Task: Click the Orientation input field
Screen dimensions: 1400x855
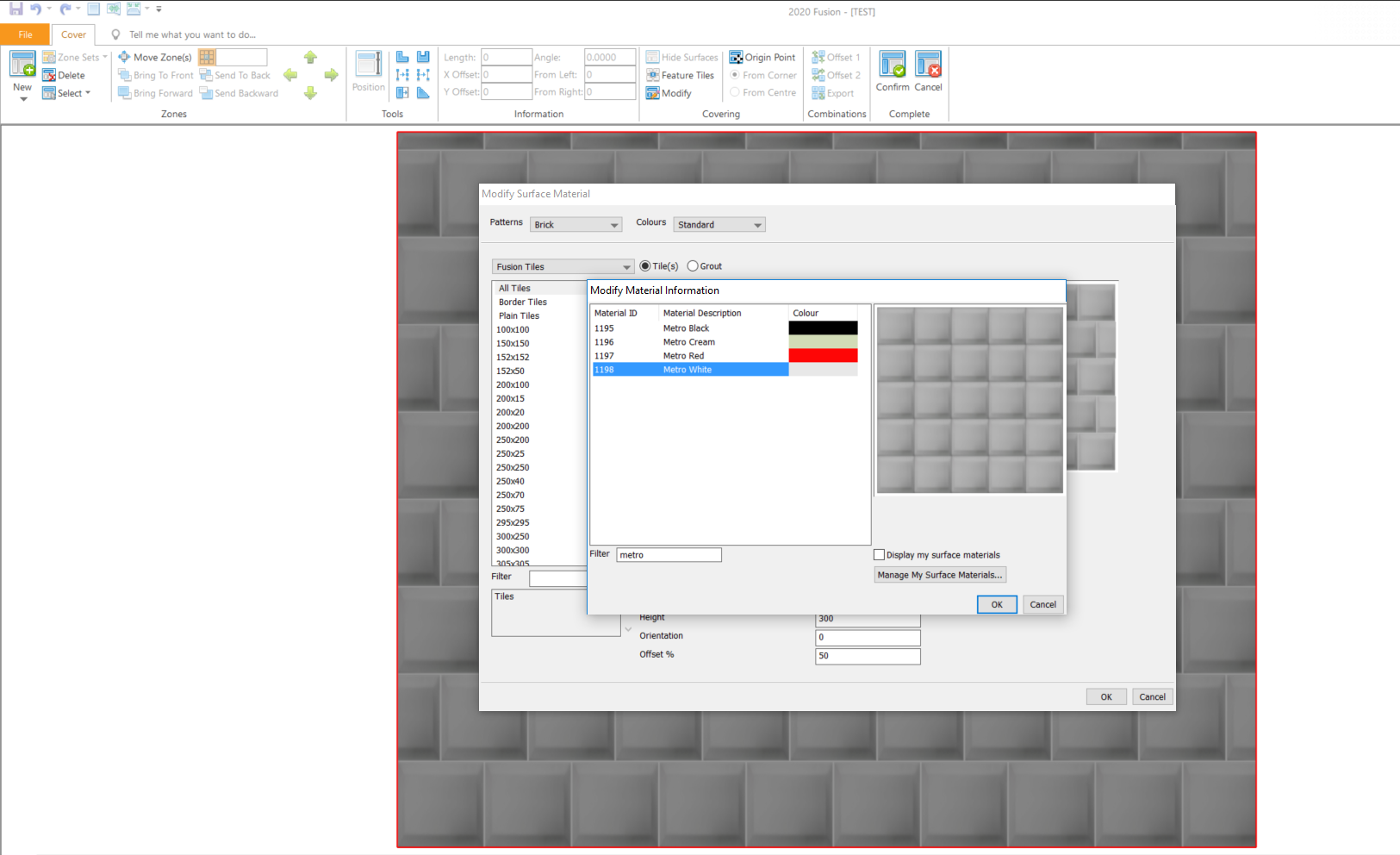Action: pyautogui.click(x=868, y=638)
